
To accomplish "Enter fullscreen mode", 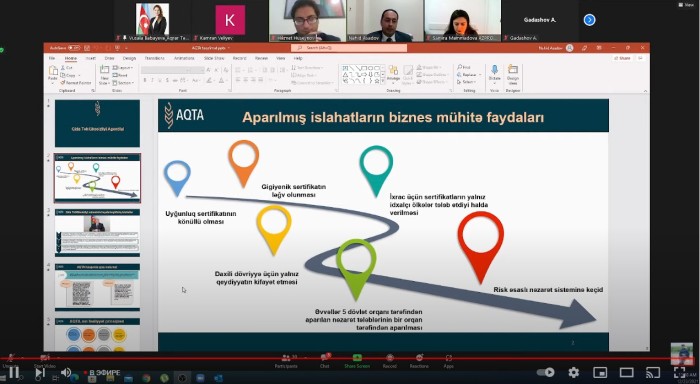I will (x=679, y=372).
